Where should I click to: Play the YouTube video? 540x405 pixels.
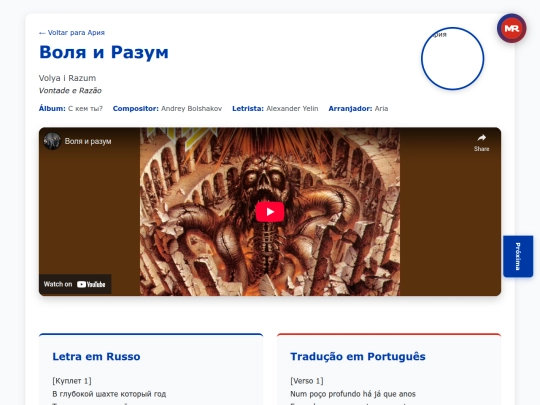[270, 212]
